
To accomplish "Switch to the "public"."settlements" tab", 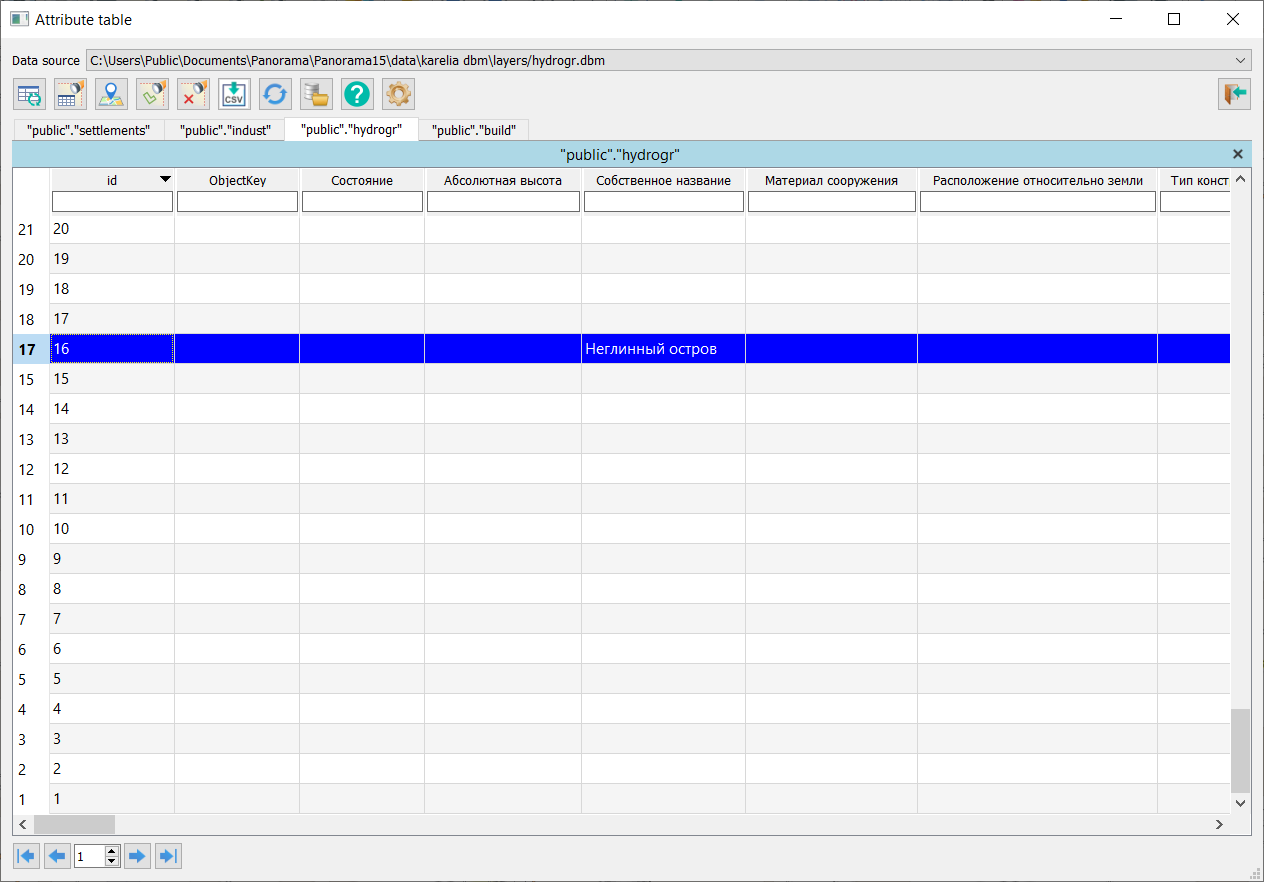I will click(89, 130).
